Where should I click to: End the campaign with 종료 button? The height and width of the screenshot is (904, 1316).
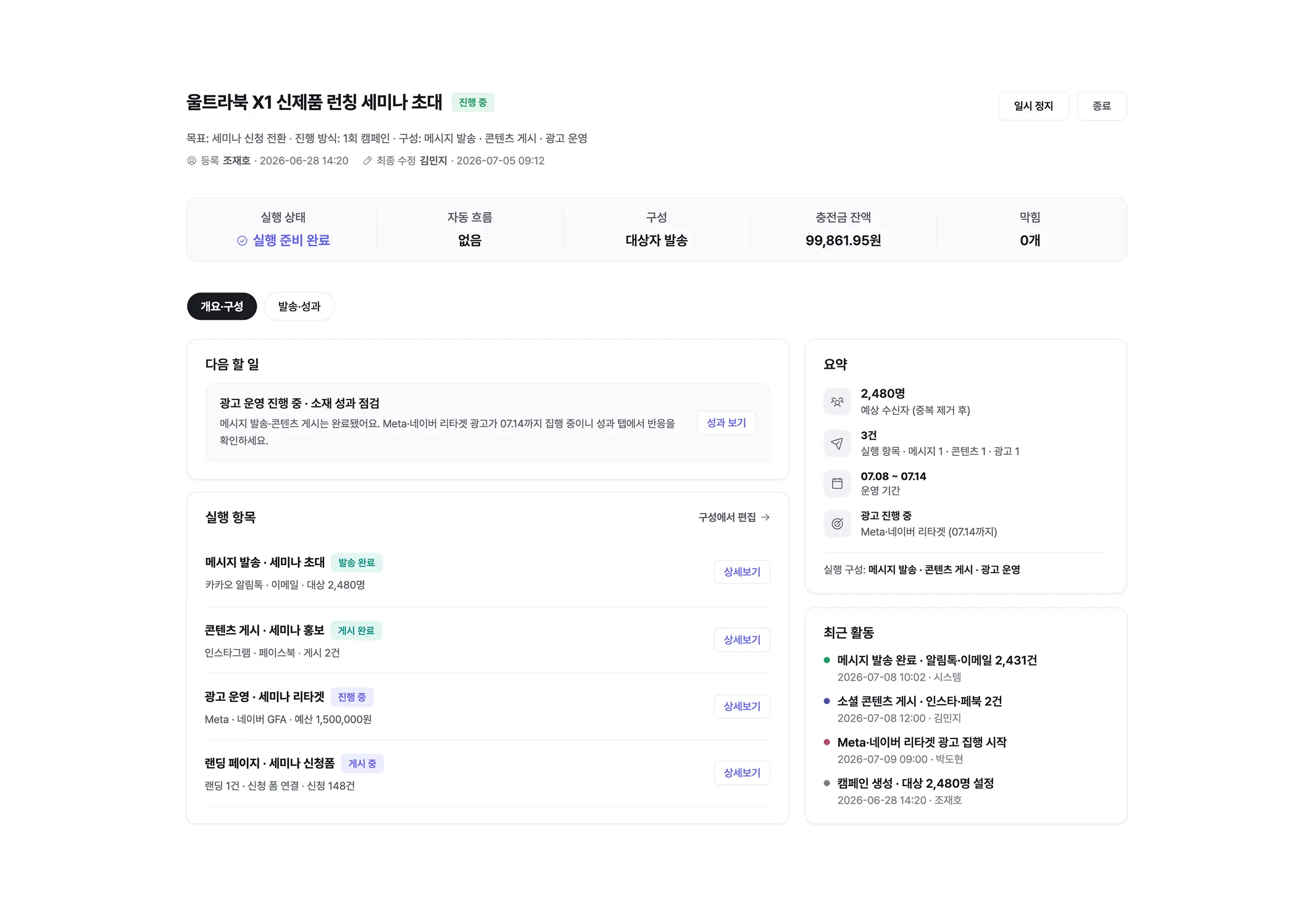tap(1102, 106)
